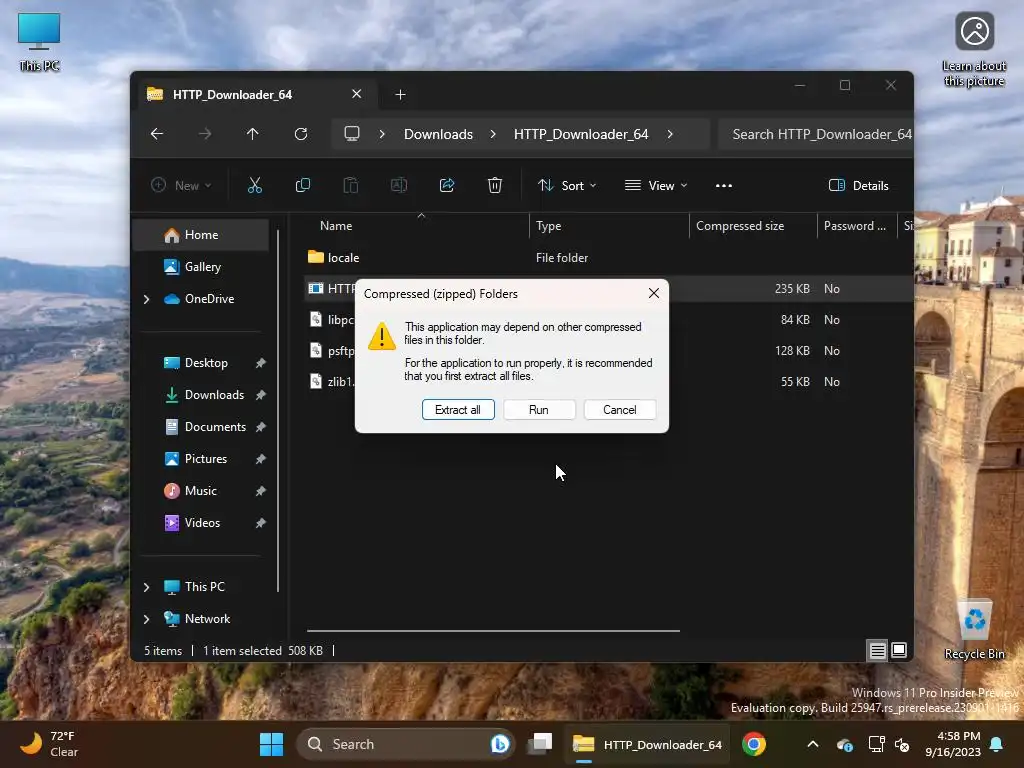
Task: Click Downloads in the address bar
Action: (438, 134)
